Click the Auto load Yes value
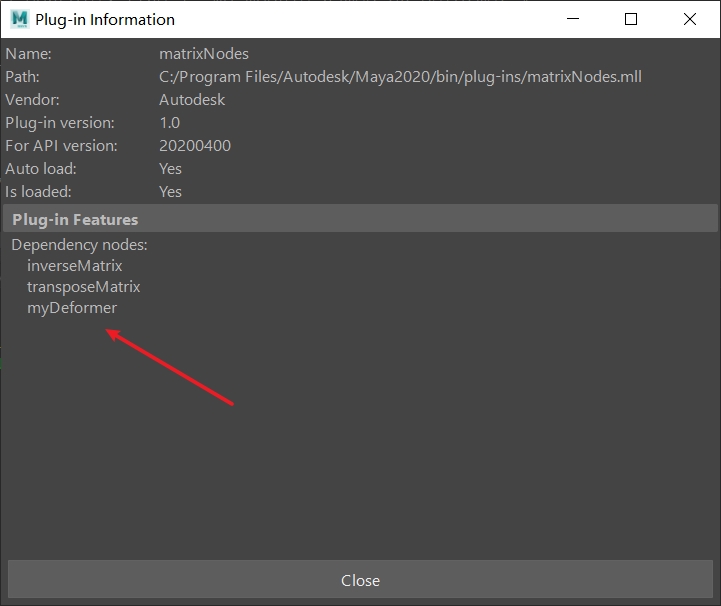This screenshot has width=721, height=606. coord(170,169)
